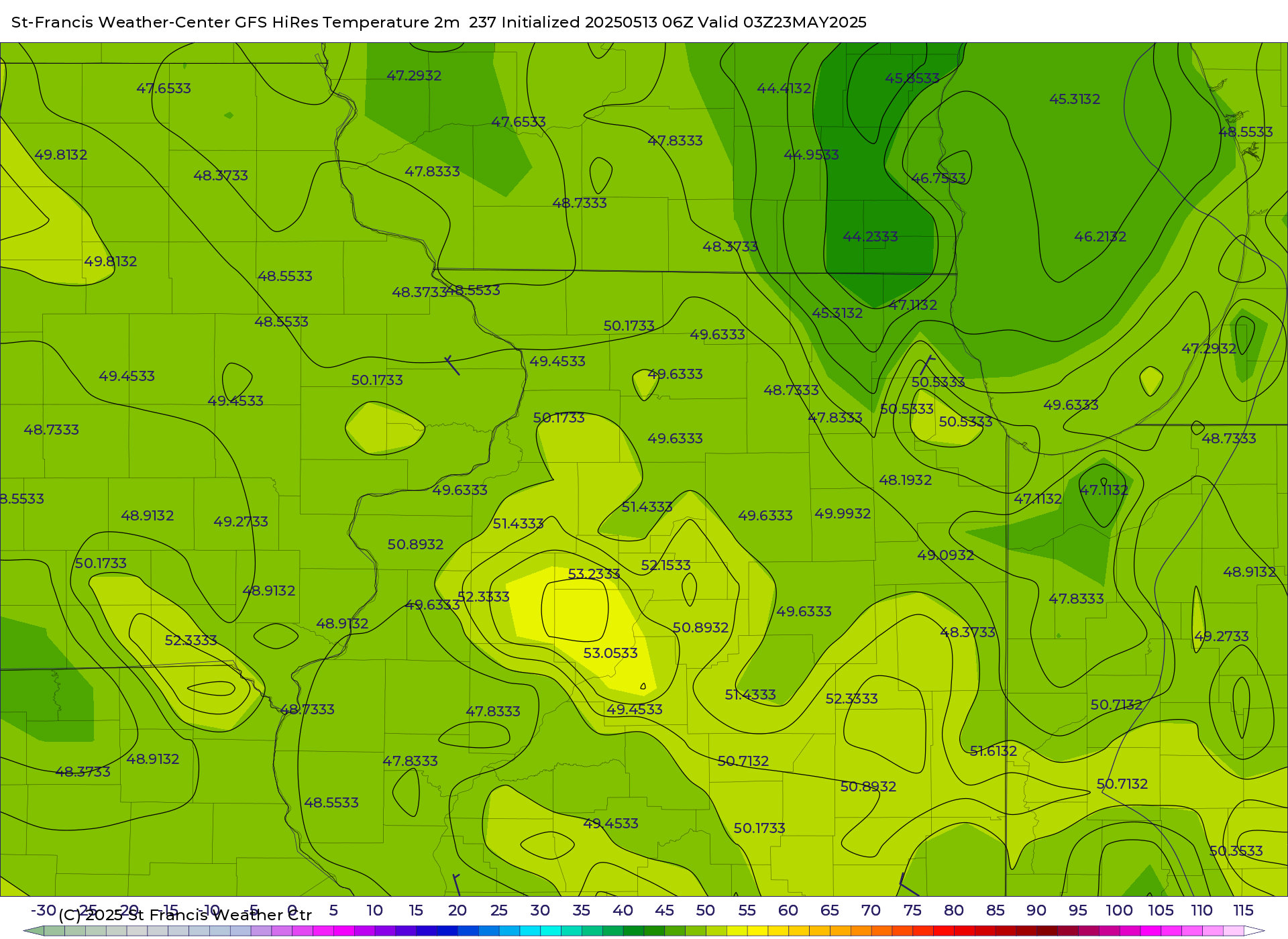Click the 52.1533 temperature value
1288x939 pixels.
pyautogui.click(x=665, y=565)
